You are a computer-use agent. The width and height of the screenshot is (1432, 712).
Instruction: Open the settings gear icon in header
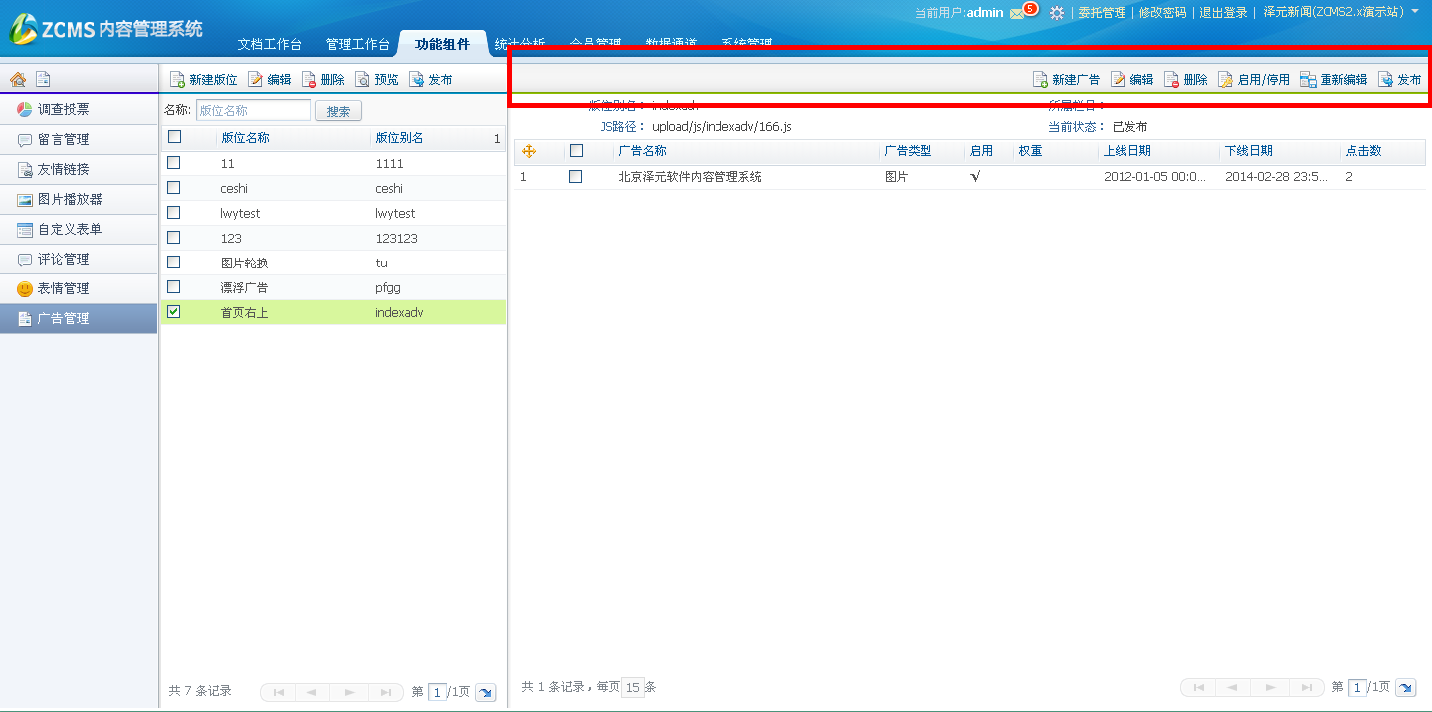[1056, 13]
